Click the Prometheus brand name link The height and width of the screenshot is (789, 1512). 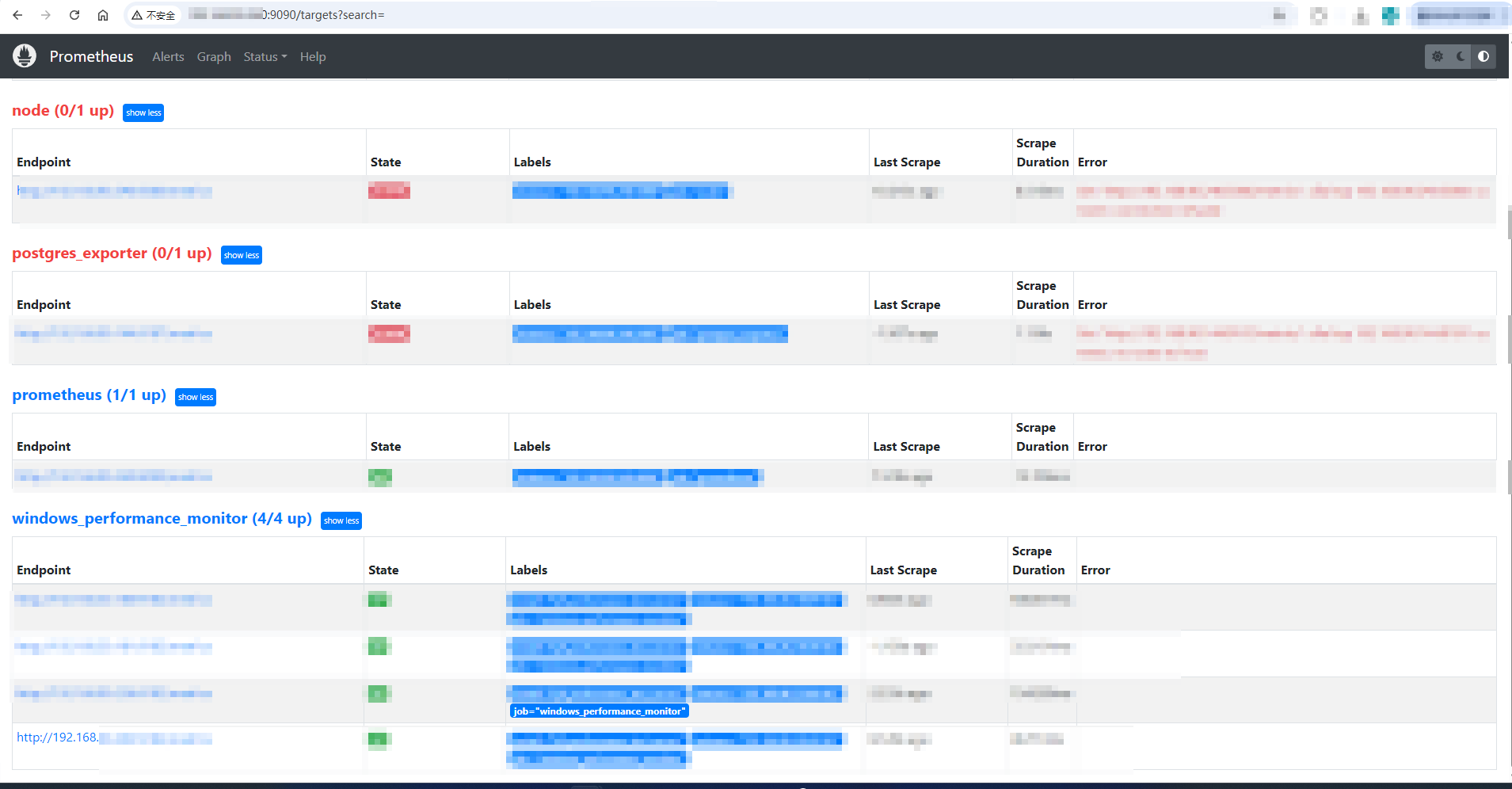91,56
